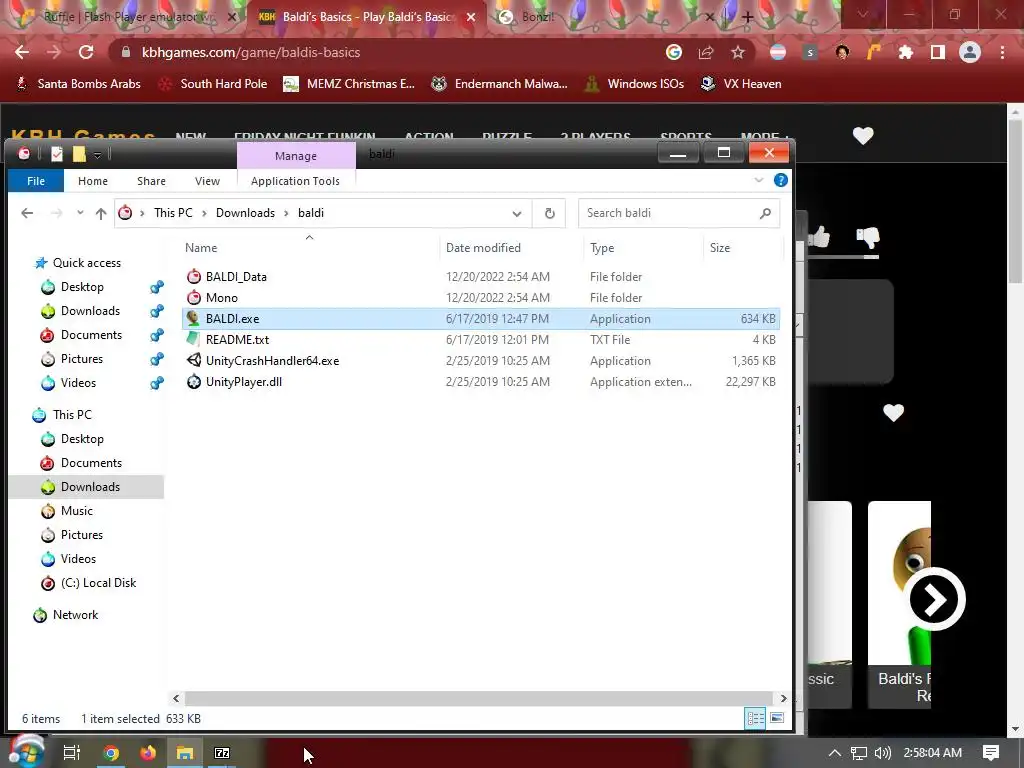Switch to large thumbnails view icon
This screenshot has height=768, width=1024.
(x=776, y=718)
